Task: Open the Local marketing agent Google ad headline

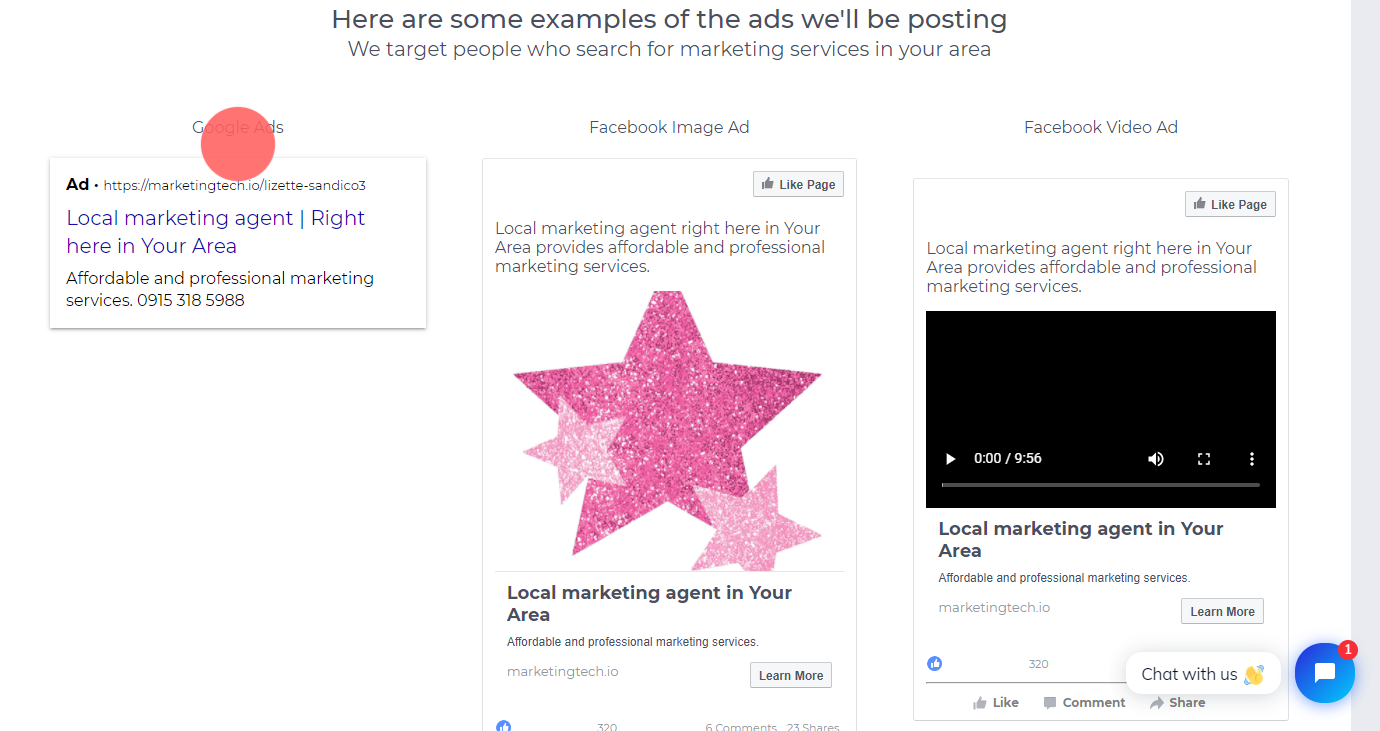Action: (216, 232)
